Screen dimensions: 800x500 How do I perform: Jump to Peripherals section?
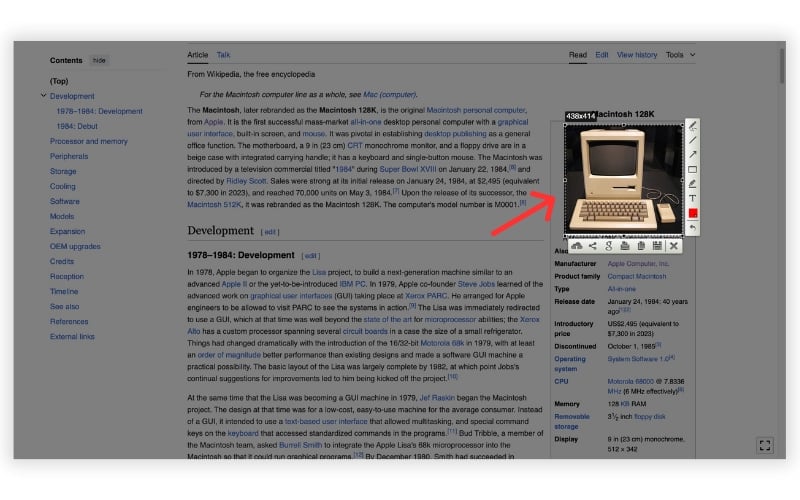[x=69, y=156]
